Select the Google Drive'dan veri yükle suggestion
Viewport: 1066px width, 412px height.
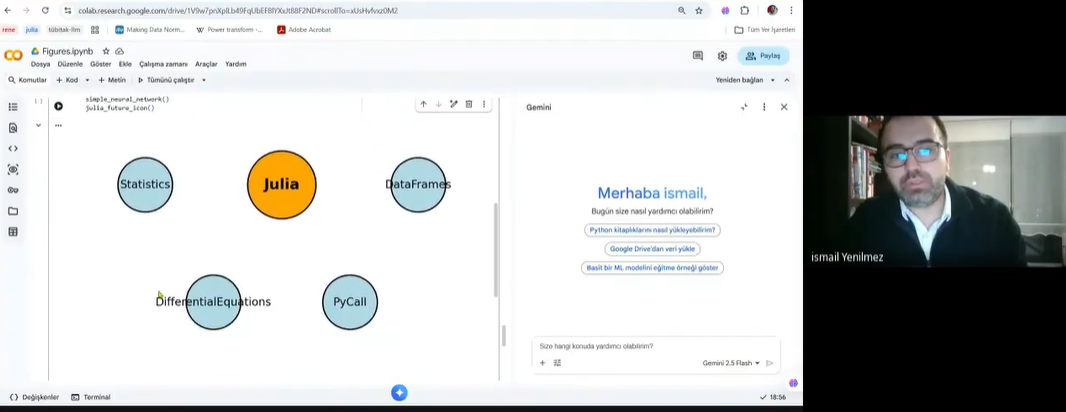click(652, 249)
